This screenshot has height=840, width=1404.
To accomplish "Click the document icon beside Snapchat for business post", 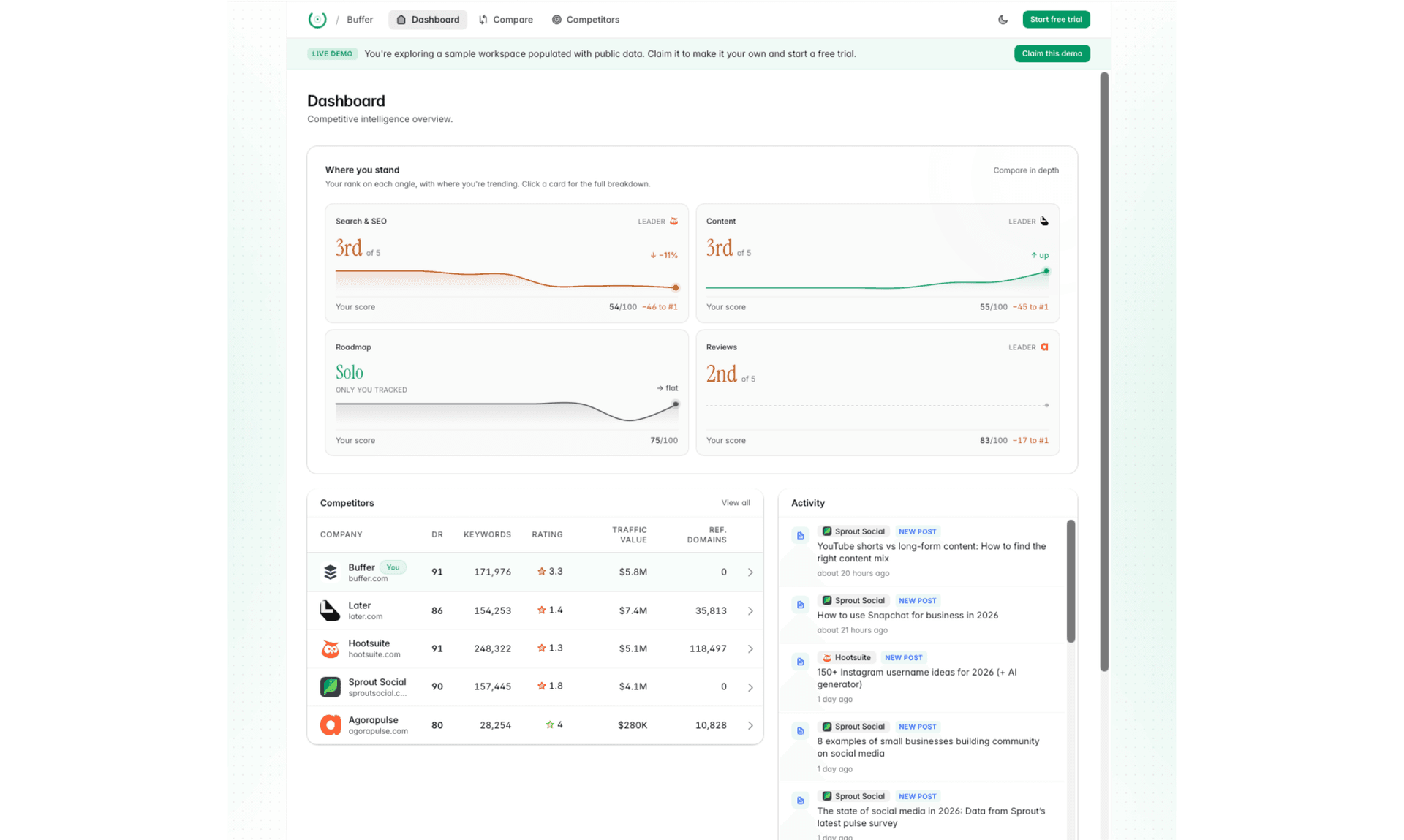I will click(800, 605).
